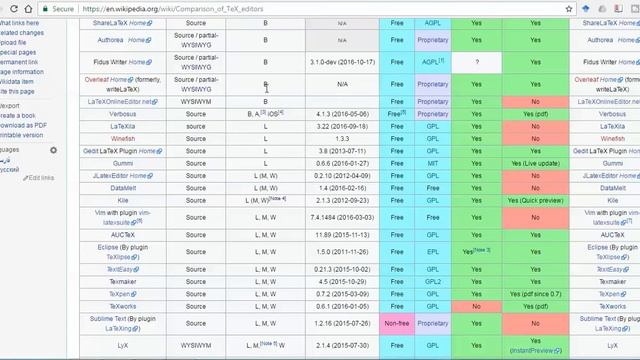The width and height of the screenshot is (640, 360).
Task: Go to the browser home page icon
Action: click(28, 9)
